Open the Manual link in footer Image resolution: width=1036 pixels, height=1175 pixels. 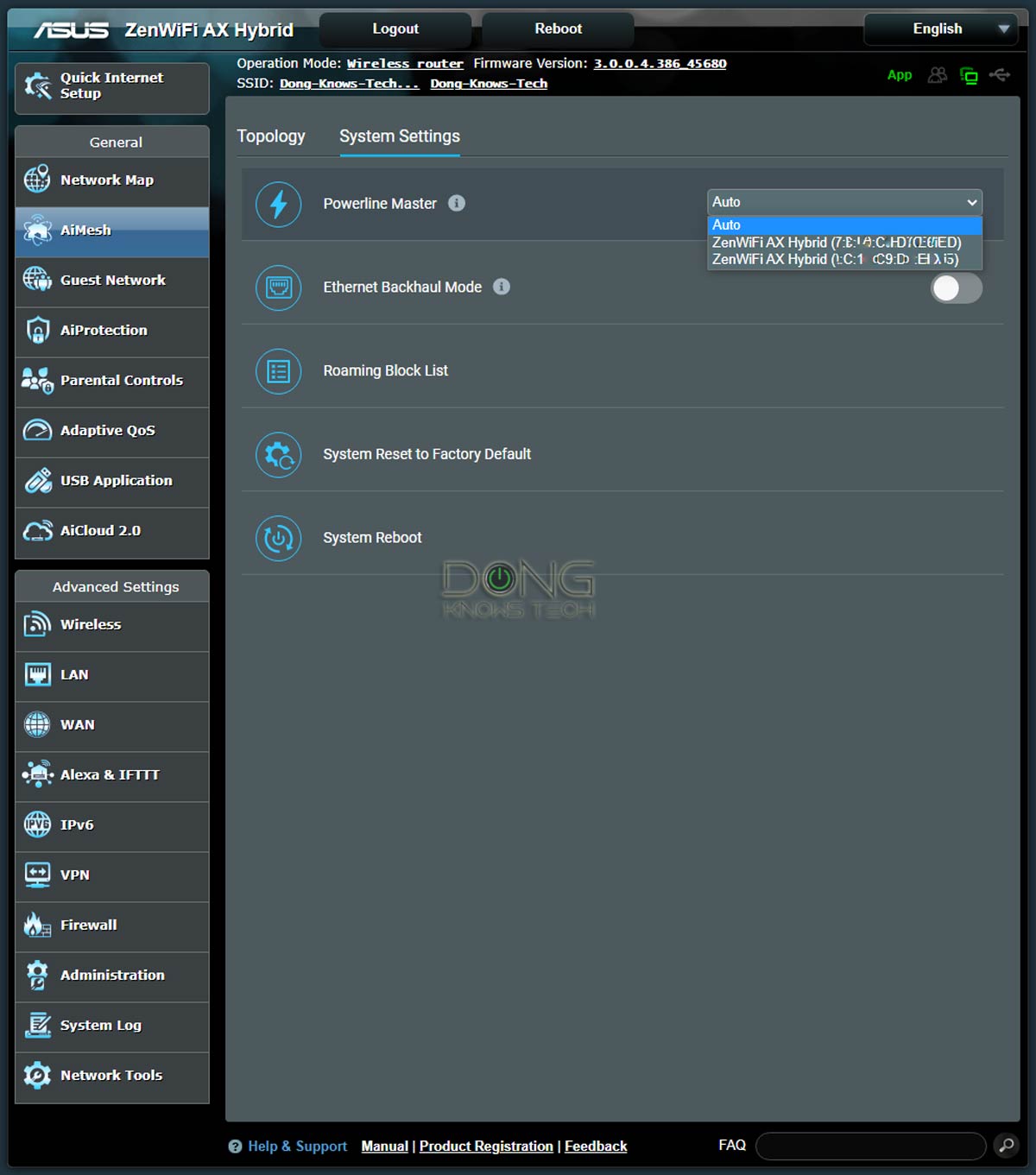point(384,1146)
